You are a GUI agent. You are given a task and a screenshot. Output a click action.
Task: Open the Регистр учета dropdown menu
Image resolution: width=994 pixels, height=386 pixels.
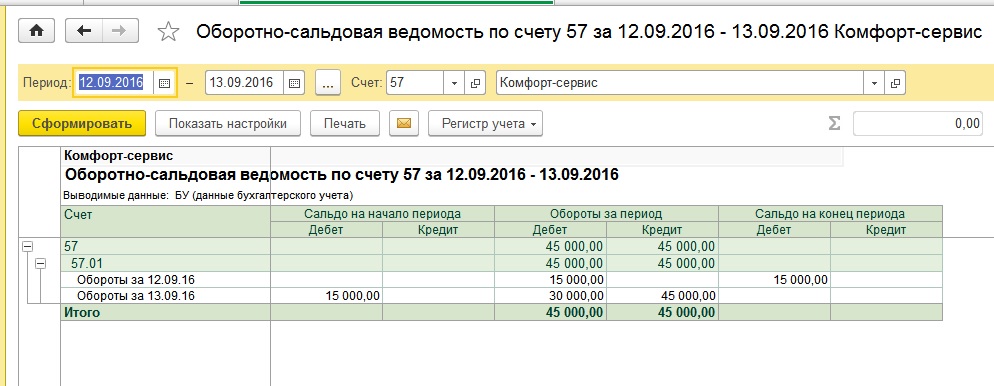coord(485,123)
